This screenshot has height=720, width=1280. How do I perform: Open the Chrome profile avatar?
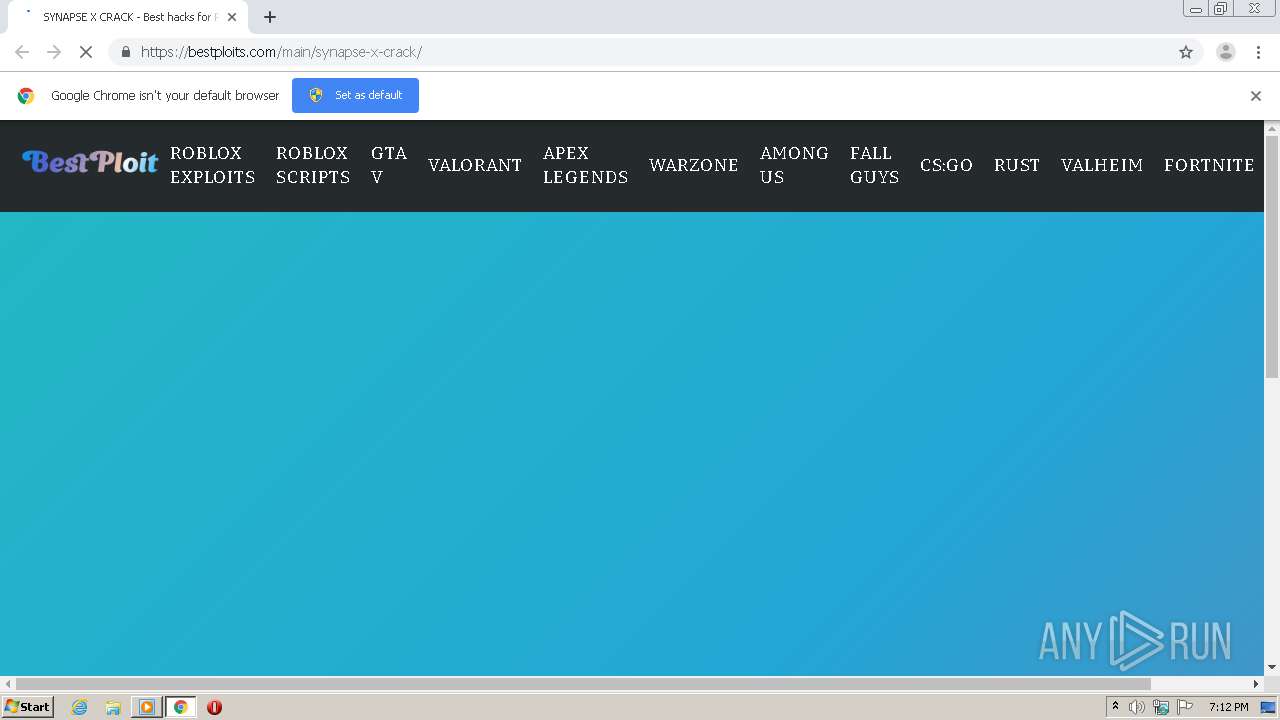click(1226, 52)
